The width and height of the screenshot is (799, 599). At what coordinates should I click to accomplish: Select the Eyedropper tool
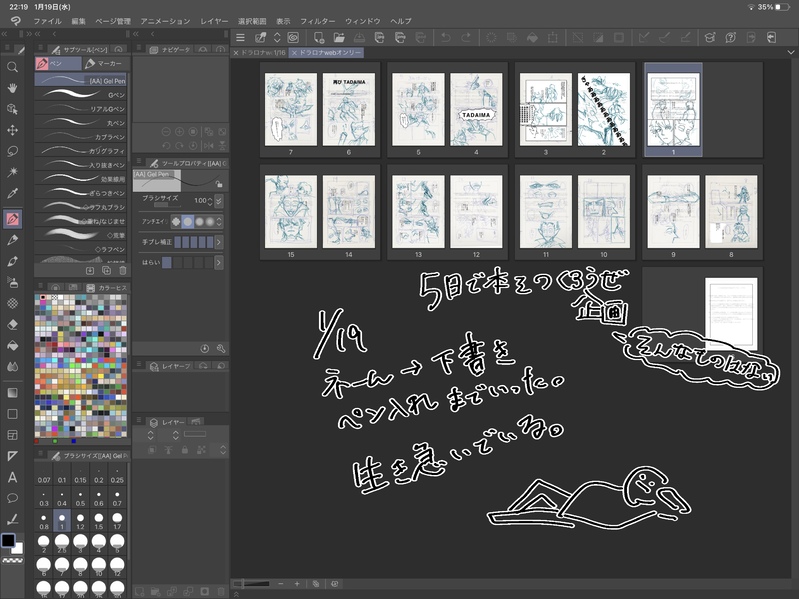[12, 194]
